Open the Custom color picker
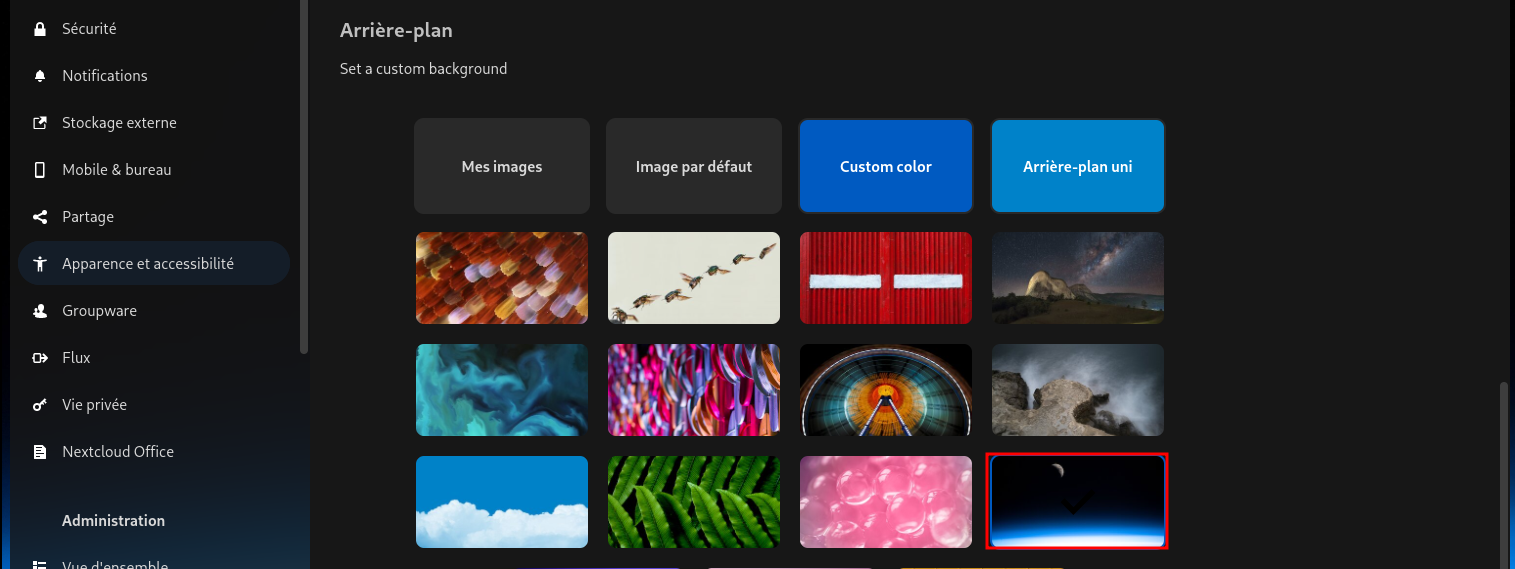Image resolution: width=1515 pixels, height=569 pixels. click(886, 167)
